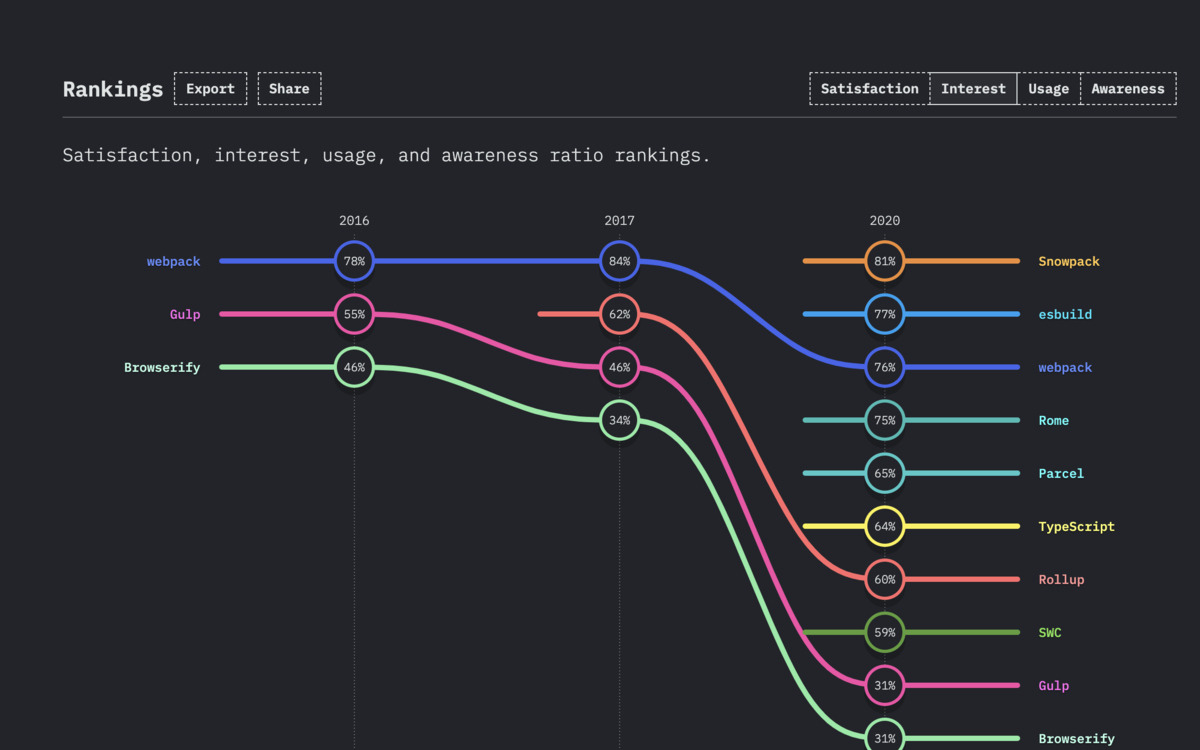Click the Share button

[289, 88]
